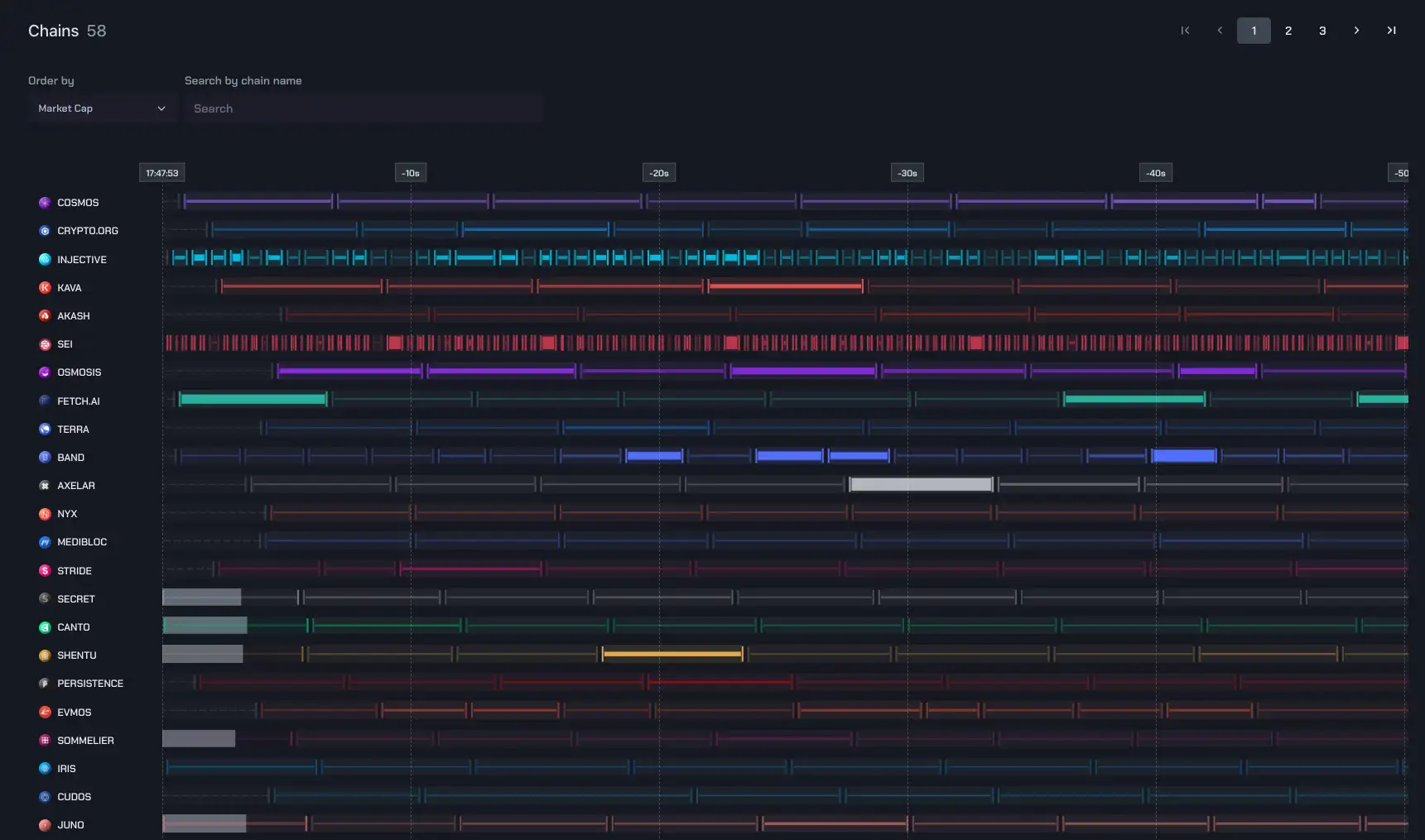Click the -20s timeline marker
1425x840 pixels.
[x=659, y=173]
